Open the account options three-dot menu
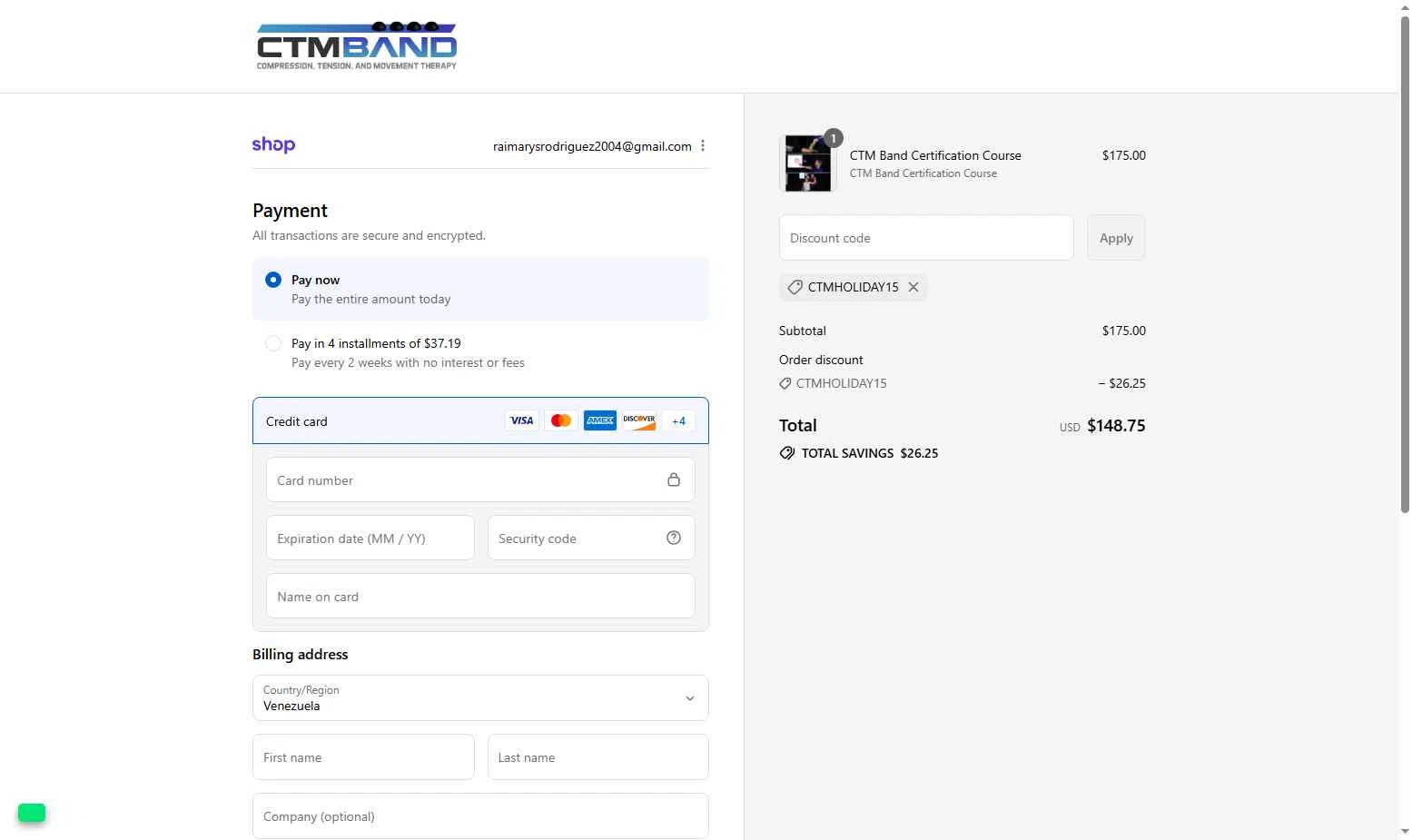The image size is (1412, 840). [703, 145]
